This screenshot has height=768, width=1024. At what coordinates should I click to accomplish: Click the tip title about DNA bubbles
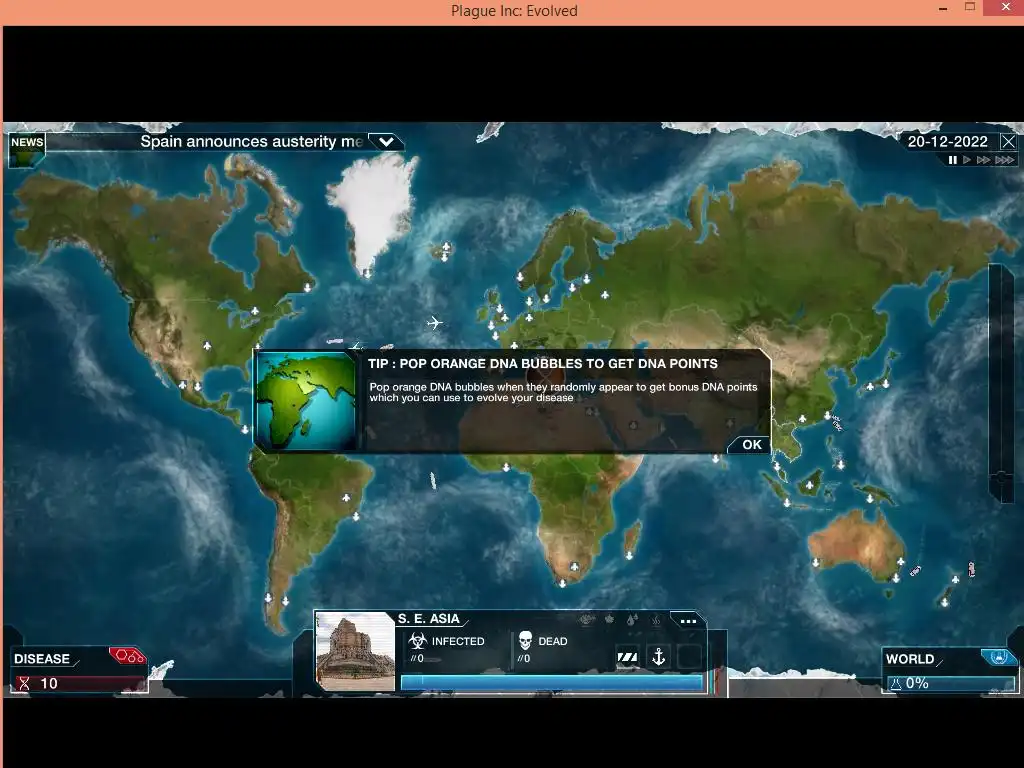click(542, 364)
